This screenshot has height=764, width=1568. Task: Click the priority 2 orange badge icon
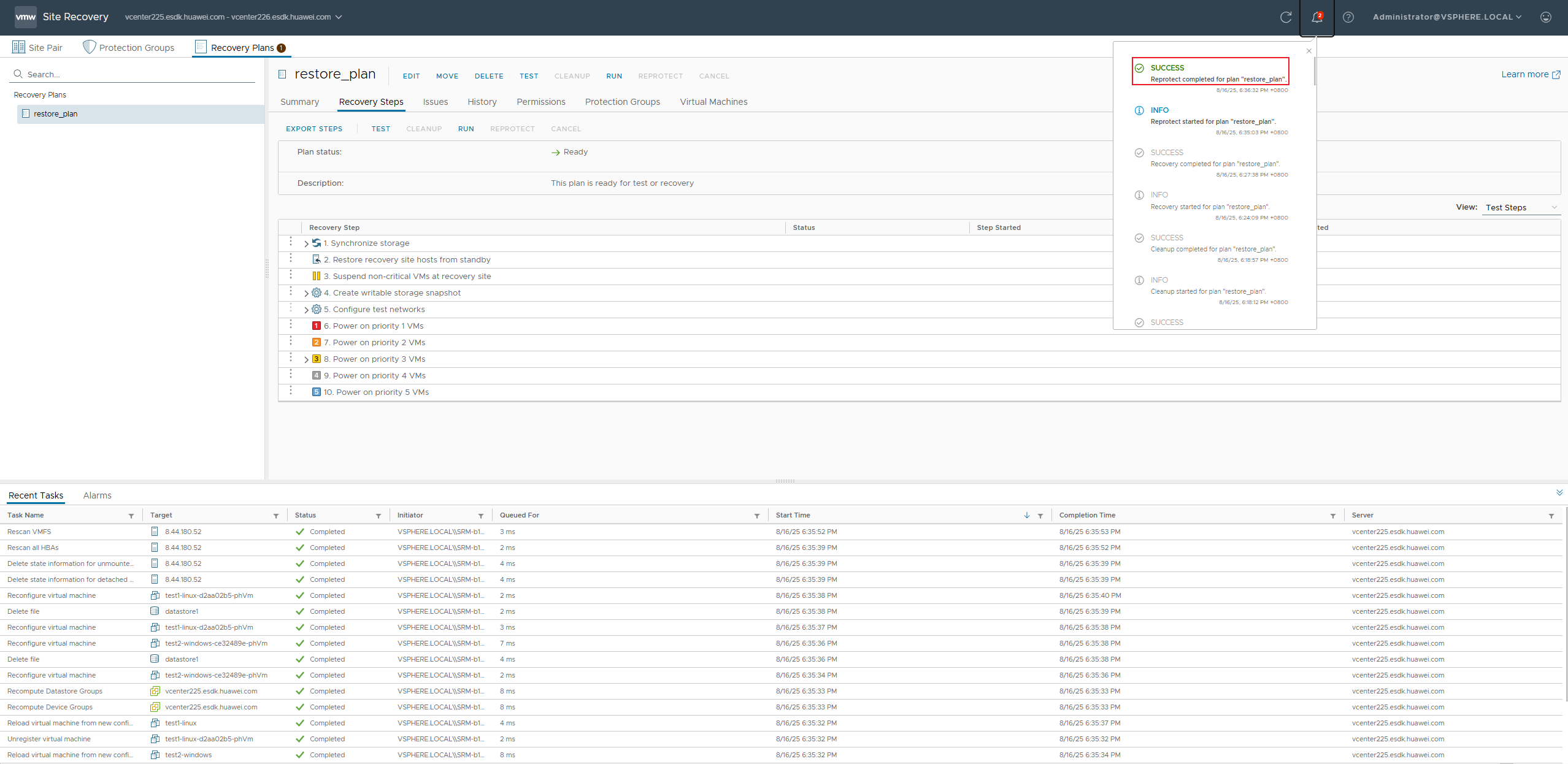pyautogui.click(x=317, y=342)
